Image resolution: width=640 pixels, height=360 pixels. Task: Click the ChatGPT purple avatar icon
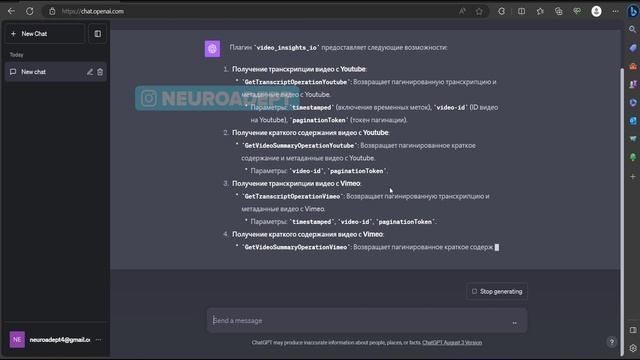212,49
